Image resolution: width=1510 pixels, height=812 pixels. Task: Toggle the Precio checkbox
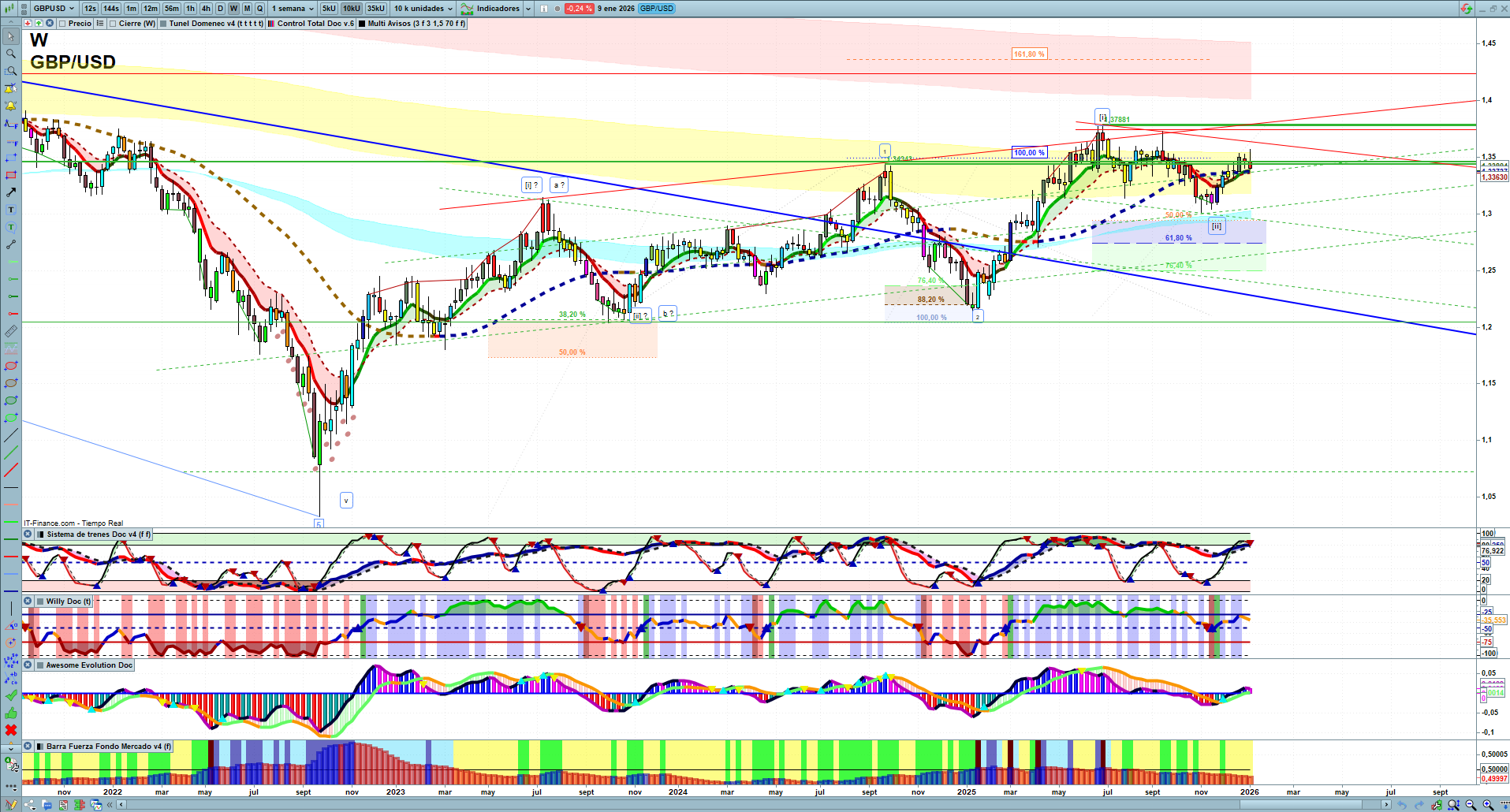coord(62,24)
